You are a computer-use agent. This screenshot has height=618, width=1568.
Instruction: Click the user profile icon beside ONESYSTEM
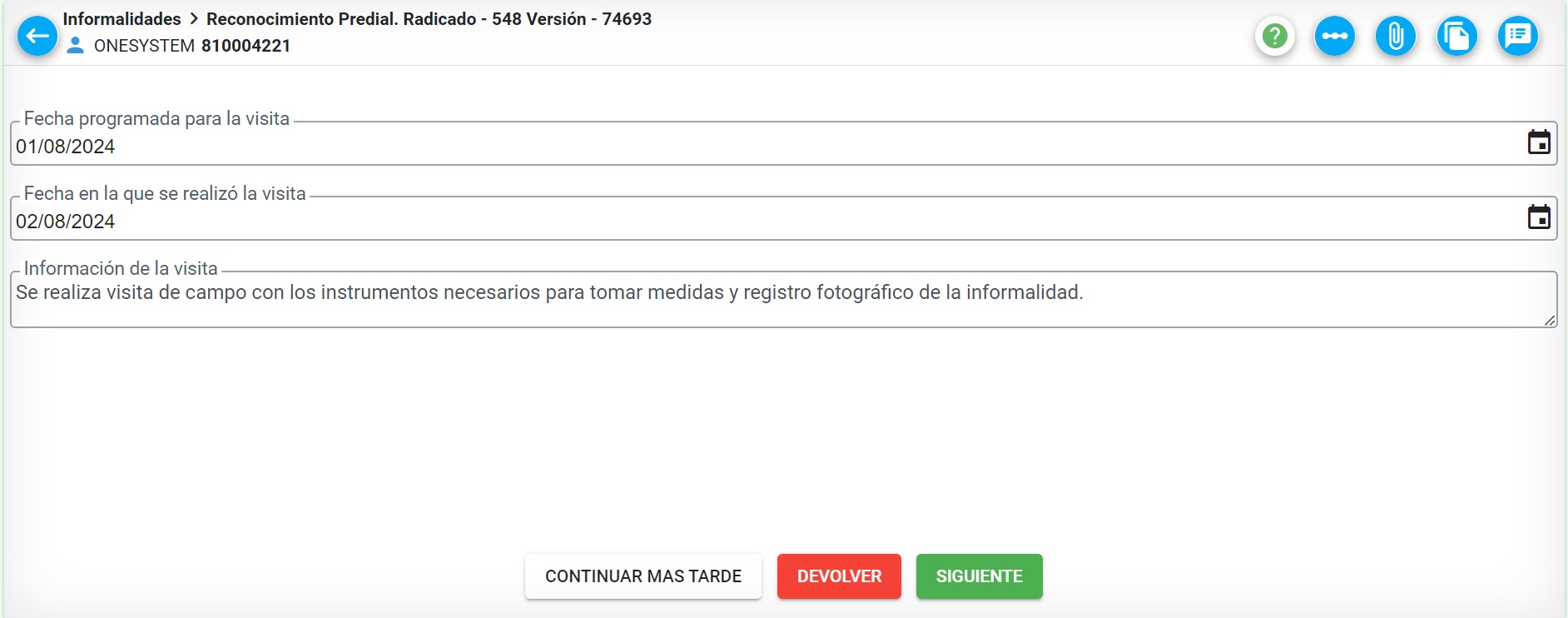click(75, 45)
